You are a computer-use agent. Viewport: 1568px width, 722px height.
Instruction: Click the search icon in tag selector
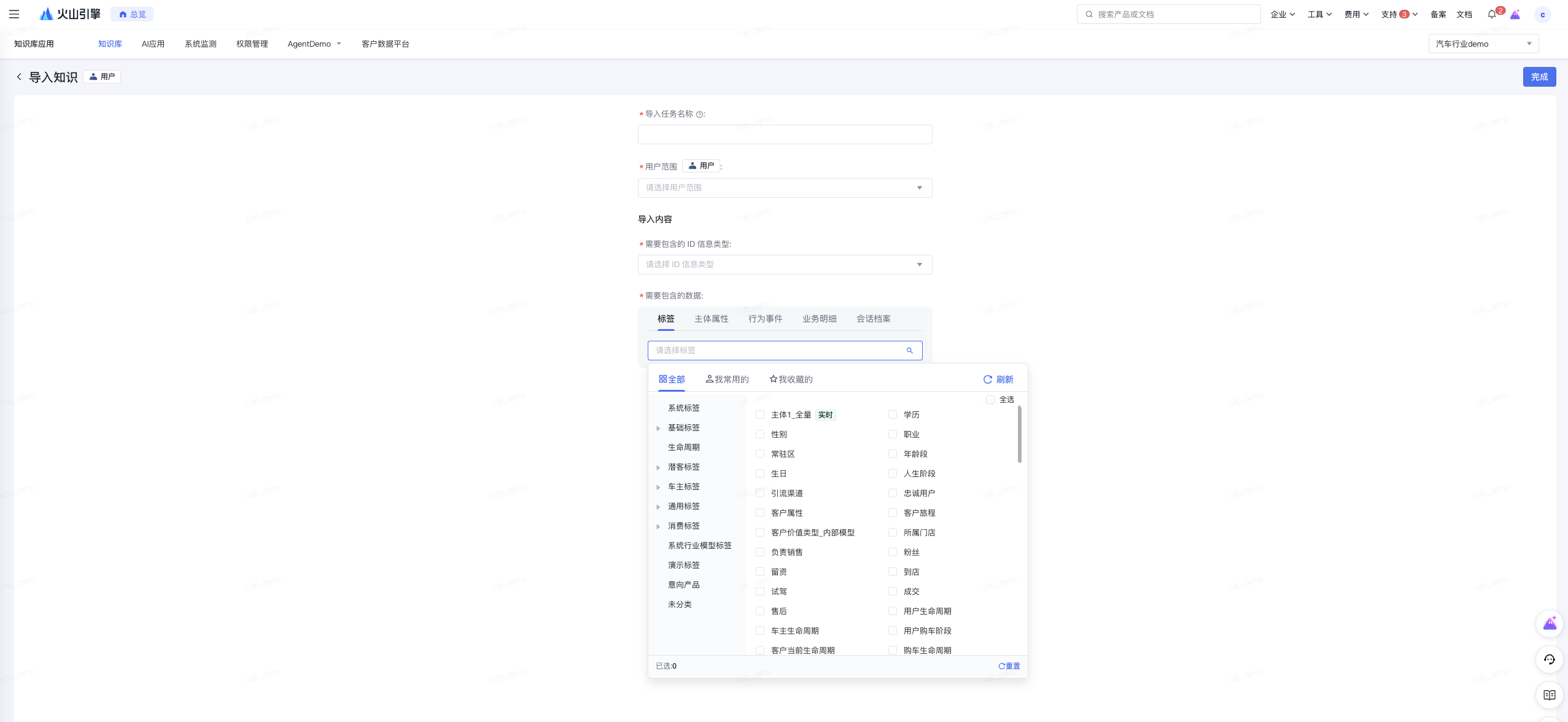pyautogui.click(x=910, y=351)
